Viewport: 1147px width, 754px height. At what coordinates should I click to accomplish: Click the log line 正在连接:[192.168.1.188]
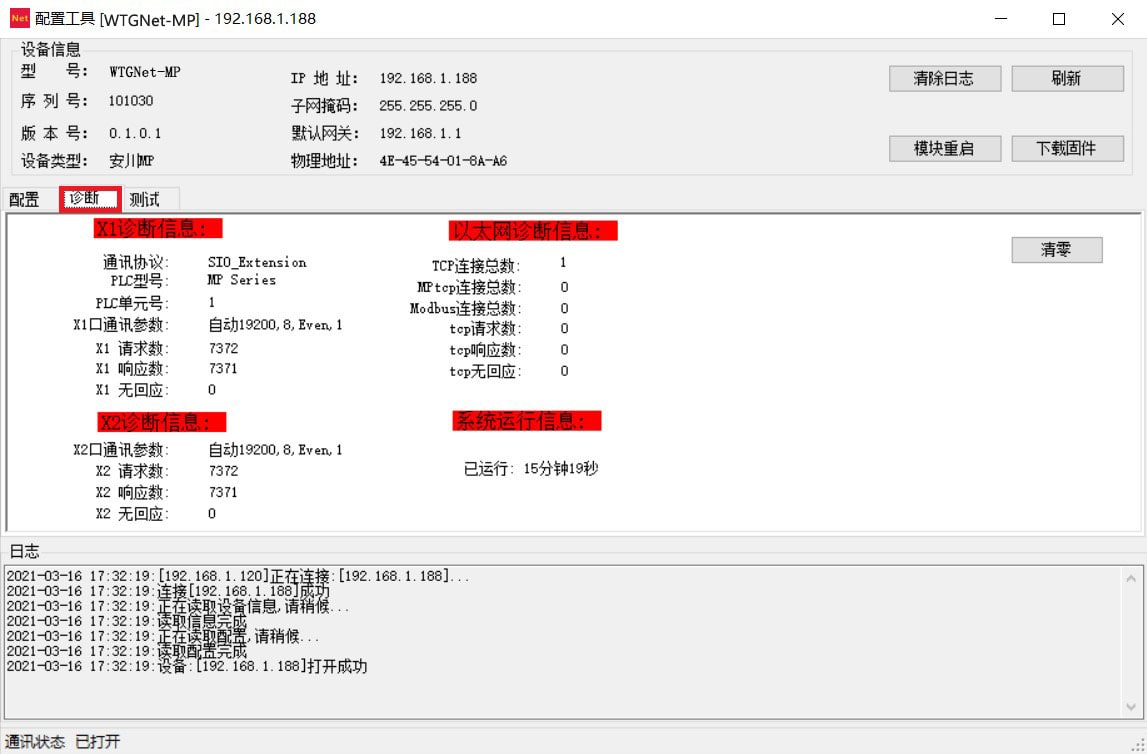click(x=238, y=576)
